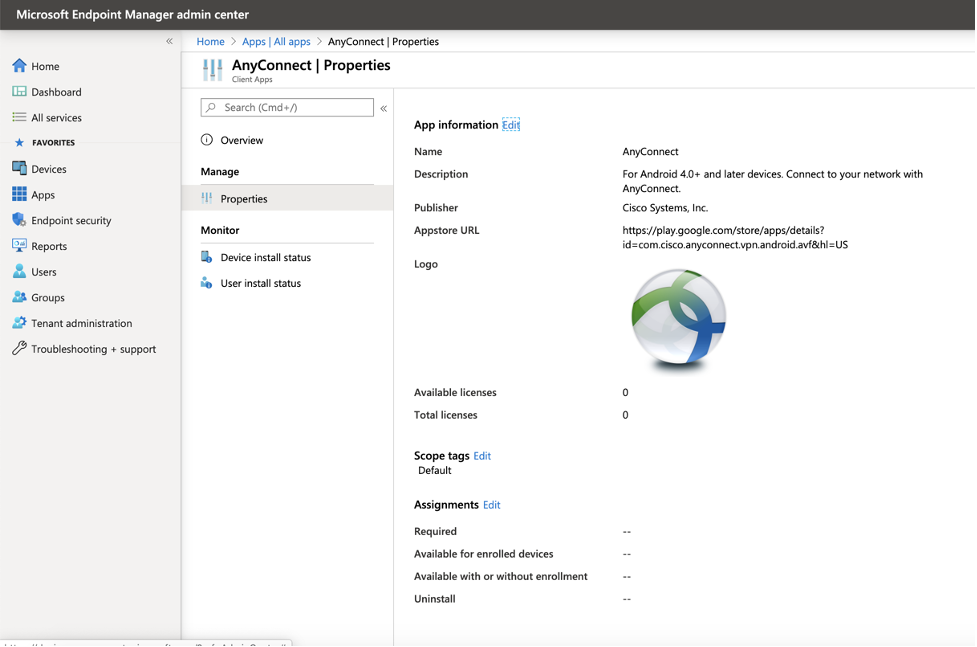Click Available with or without enrollment label

[500, 576]
